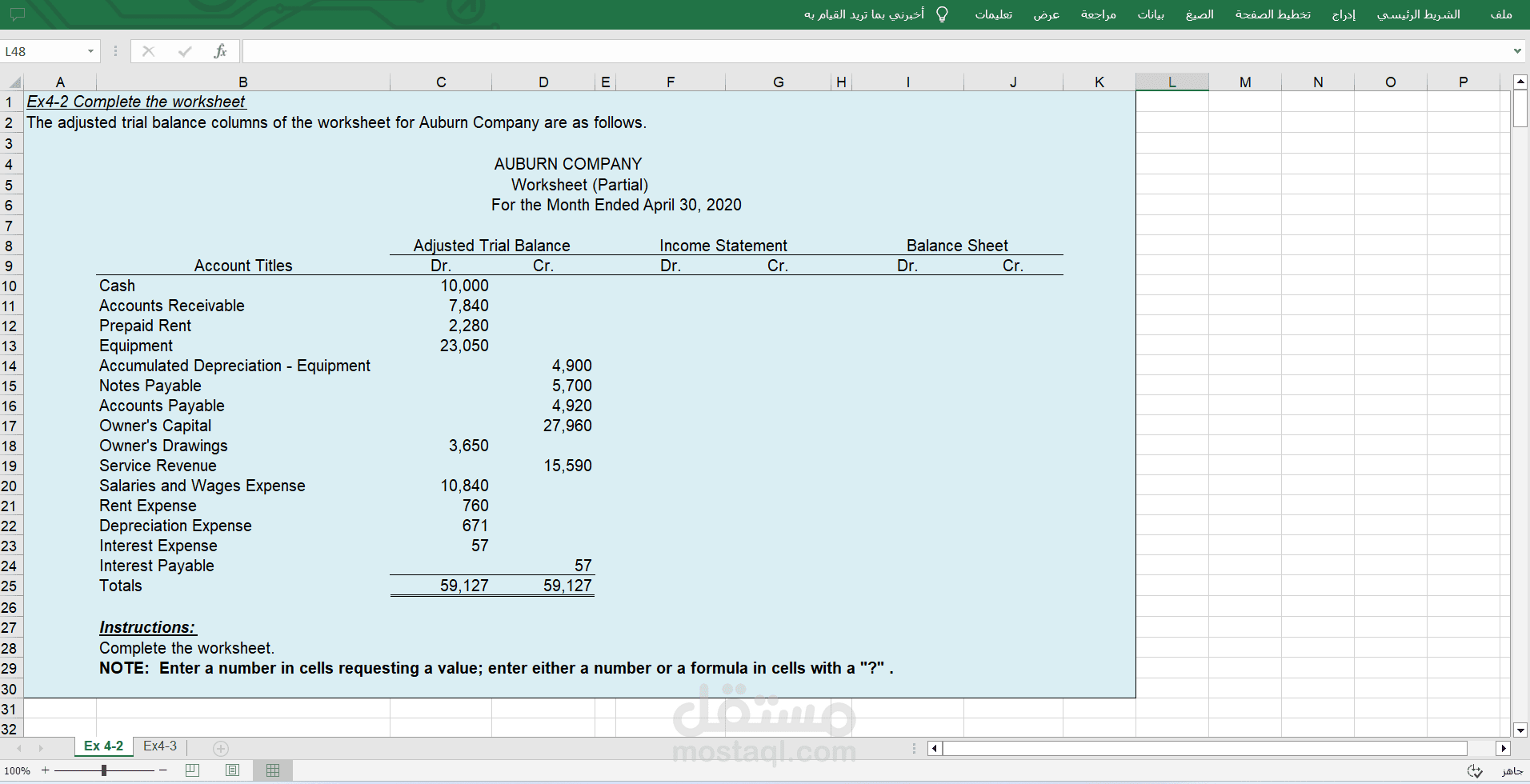The width and height of the screenshot is (1530, 784).
Task: Switch to Page Layout view icon
Action: (x=232, y=770)
